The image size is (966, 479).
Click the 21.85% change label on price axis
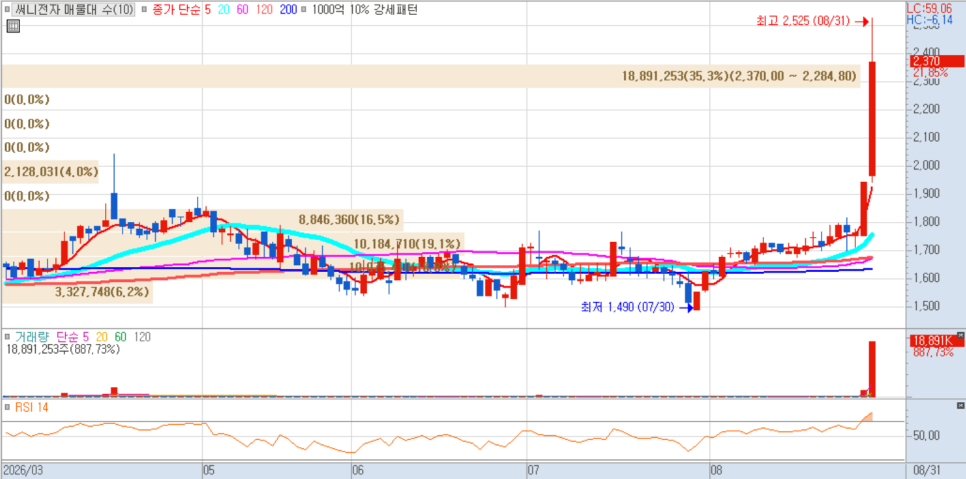click(930, 72)
